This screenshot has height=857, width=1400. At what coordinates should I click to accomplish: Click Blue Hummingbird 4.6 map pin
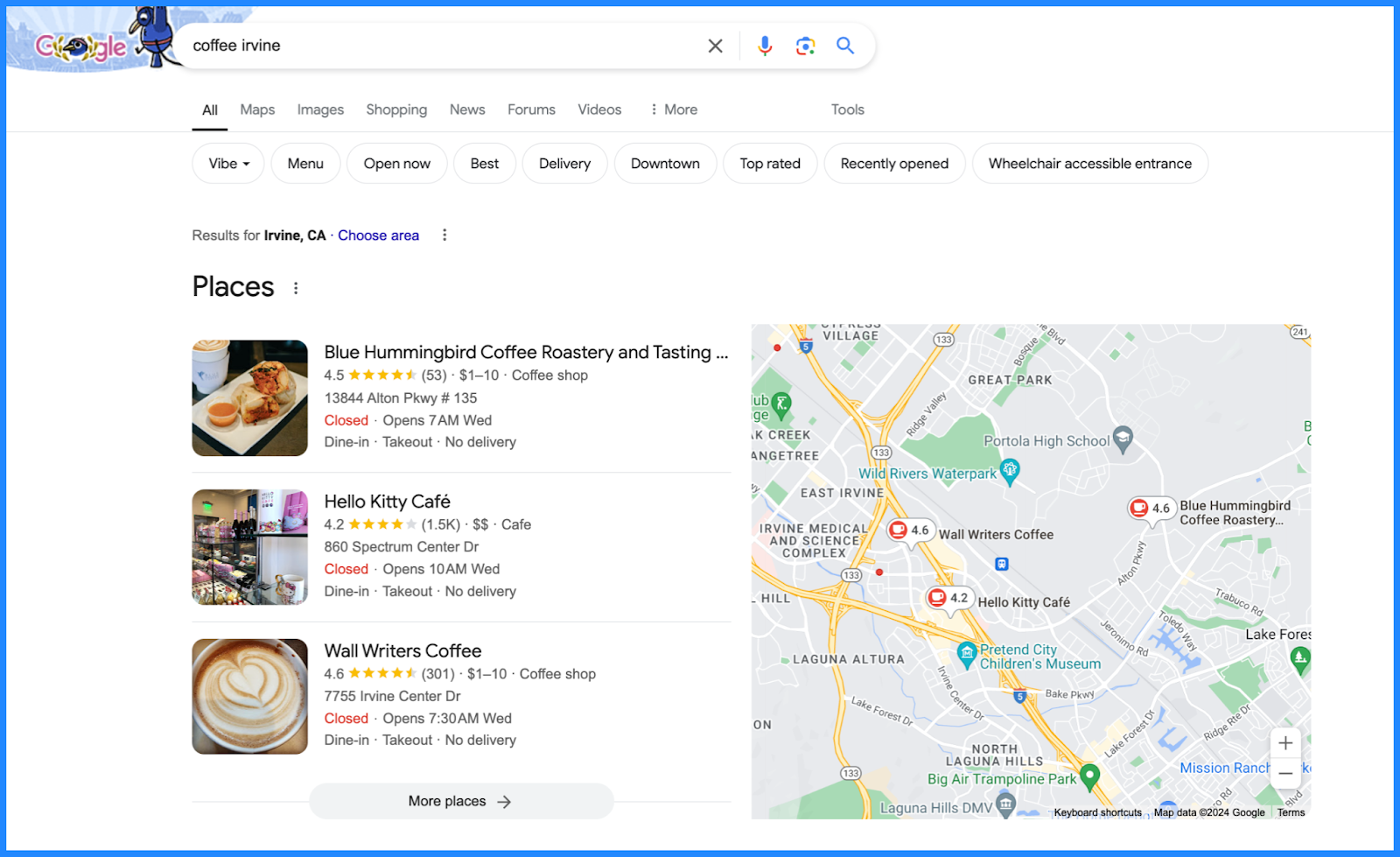click(1150, 509)
